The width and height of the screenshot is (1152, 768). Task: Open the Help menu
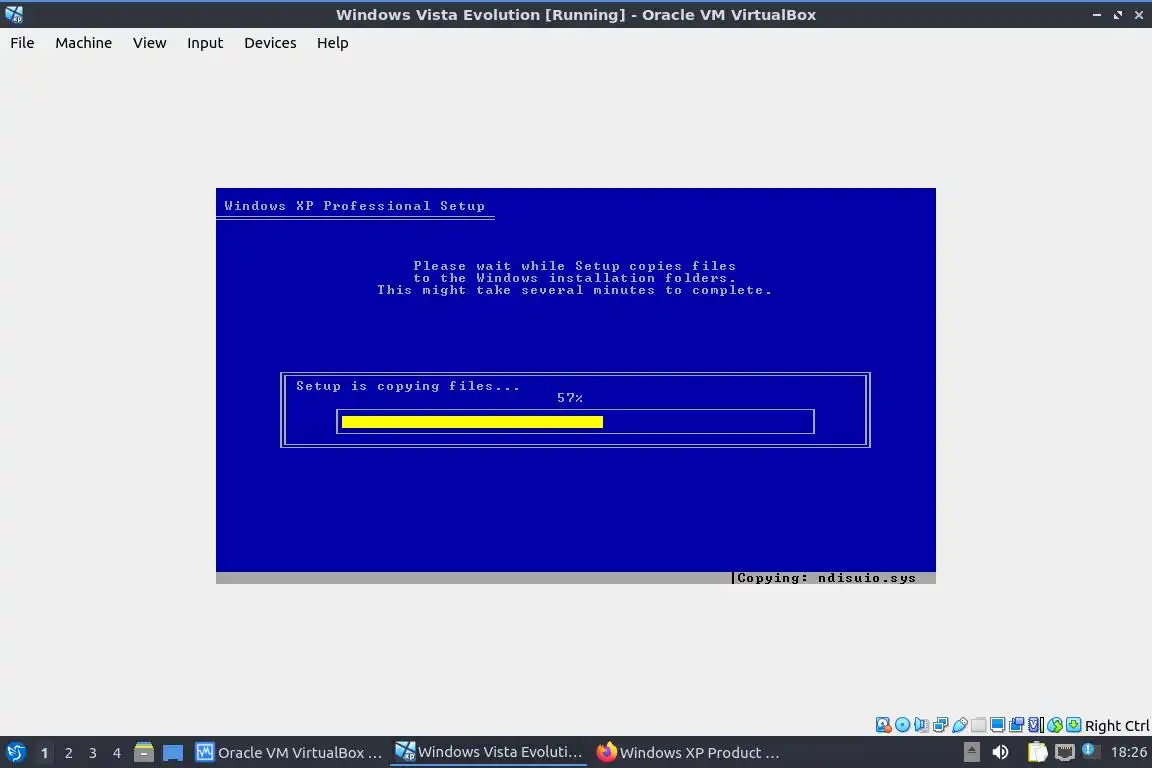click(x=333, y=43)
